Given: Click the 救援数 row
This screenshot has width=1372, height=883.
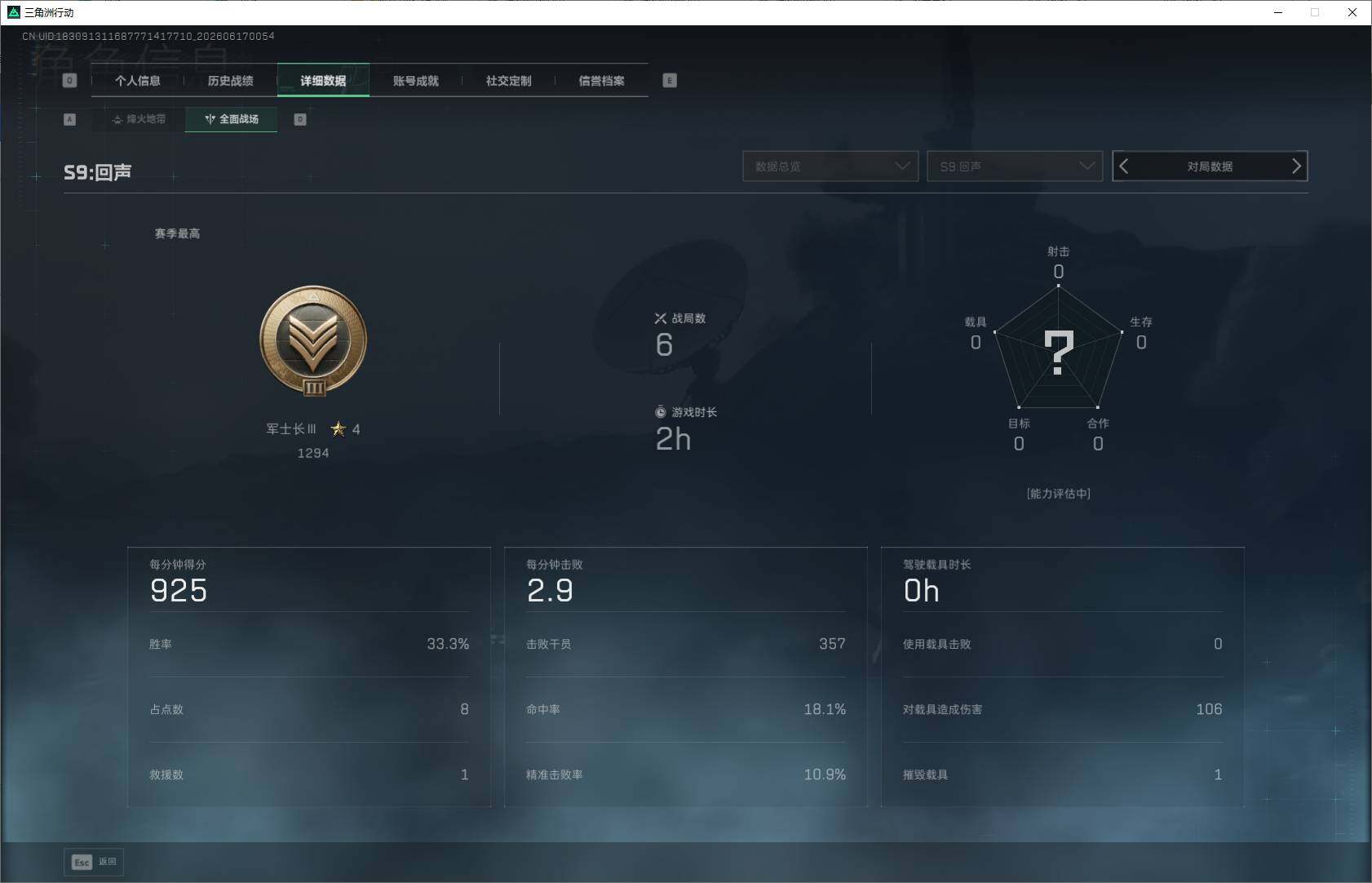Looking at the screenshot, I should (309, 774).
